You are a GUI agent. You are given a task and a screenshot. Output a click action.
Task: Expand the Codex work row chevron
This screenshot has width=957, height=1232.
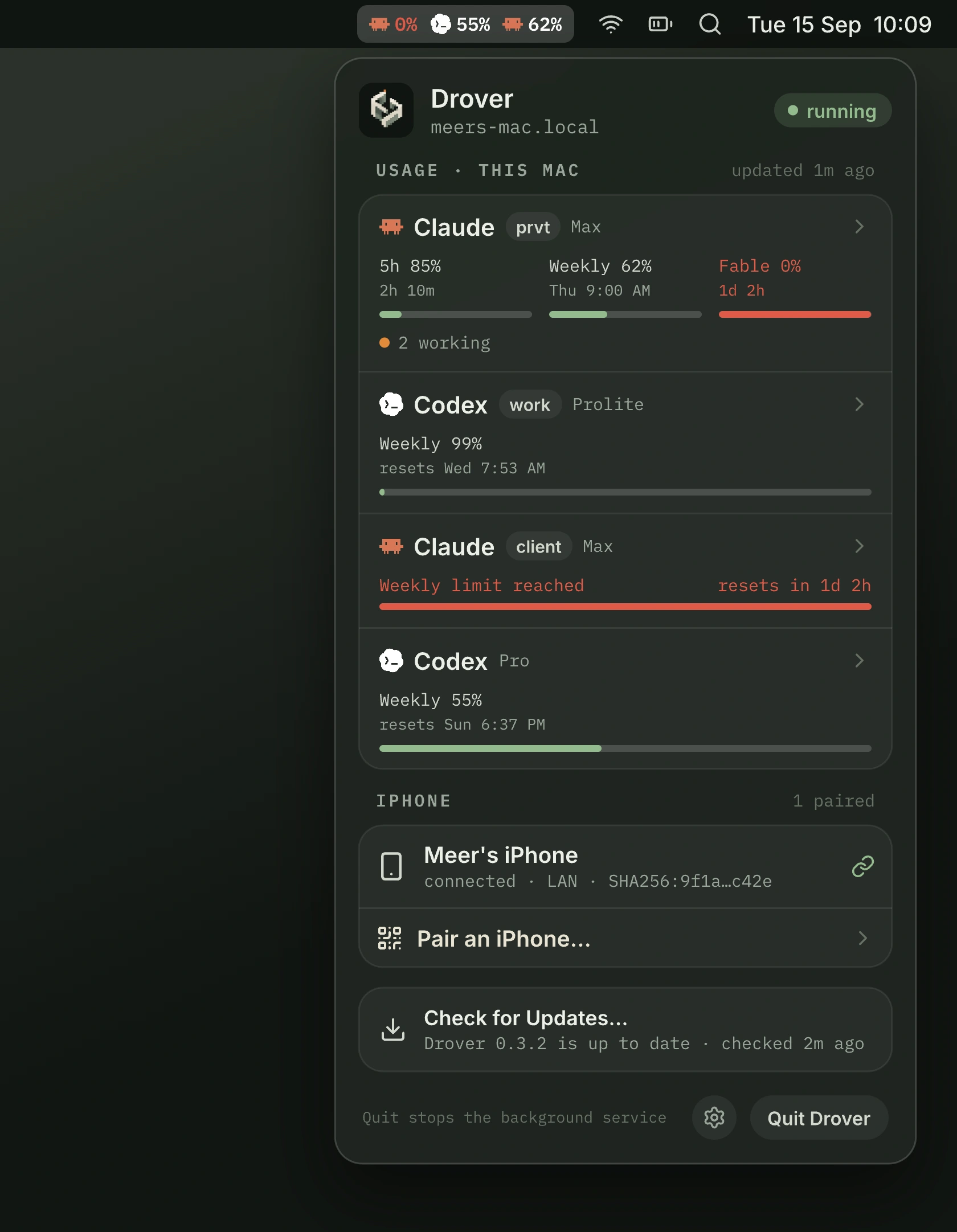pos(860,404)
